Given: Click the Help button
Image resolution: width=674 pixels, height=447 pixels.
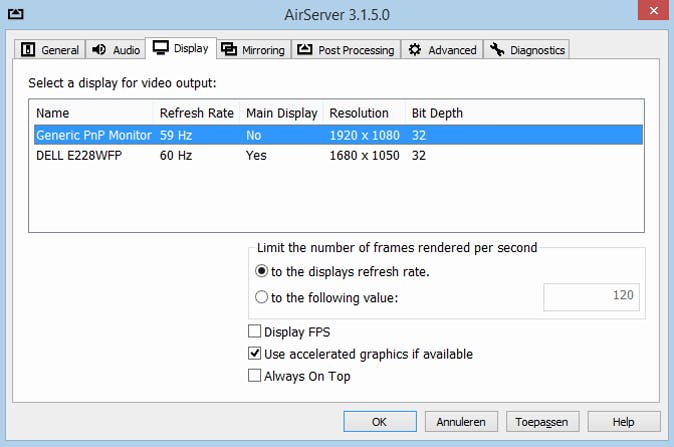Looking at the screenshot, I should pyautogui.click(x=624, y=422).
